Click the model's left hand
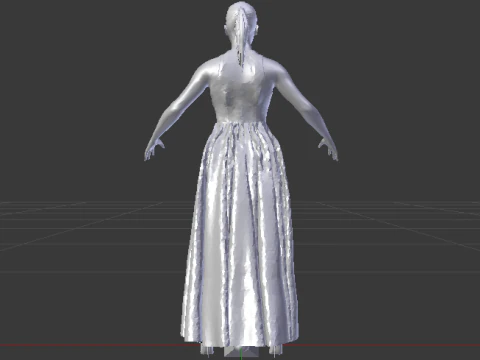Screen dimensions: 480x360 pos(153,150)
